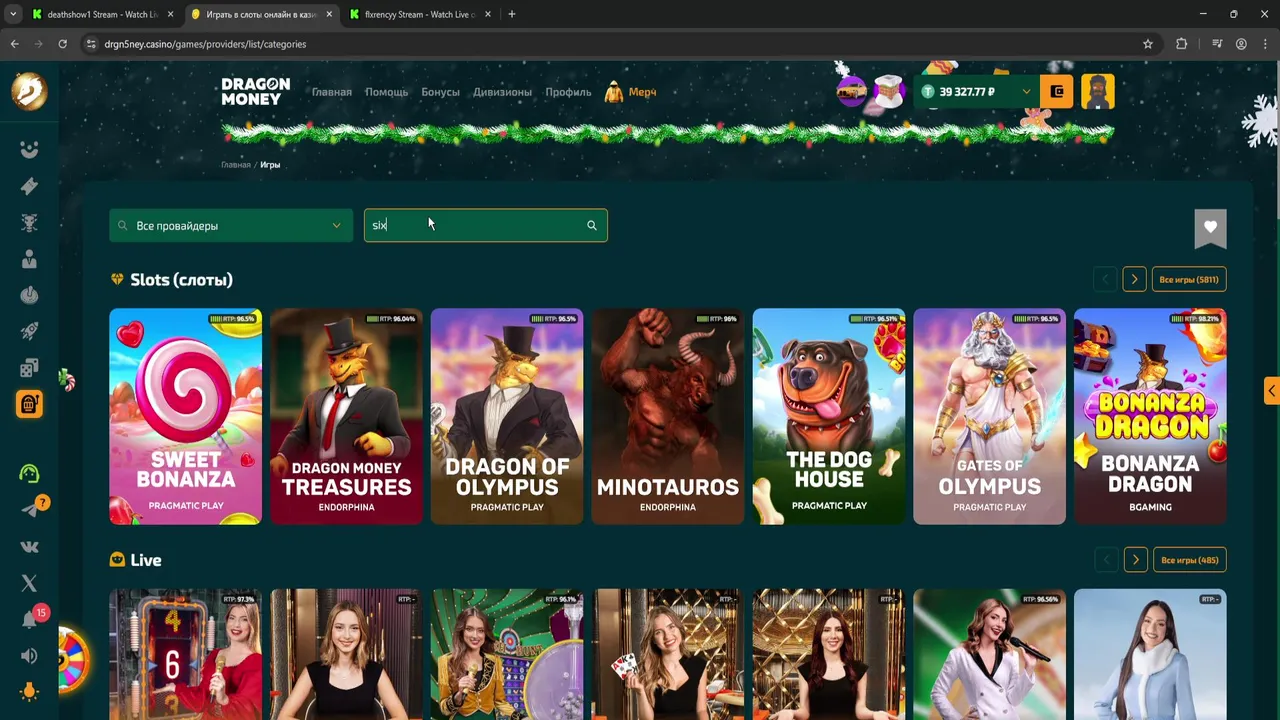The width and height of the screenshot is (1280, 720).
Task: Open Дивизионы in top navigation
Action: (x=502, y=92)
